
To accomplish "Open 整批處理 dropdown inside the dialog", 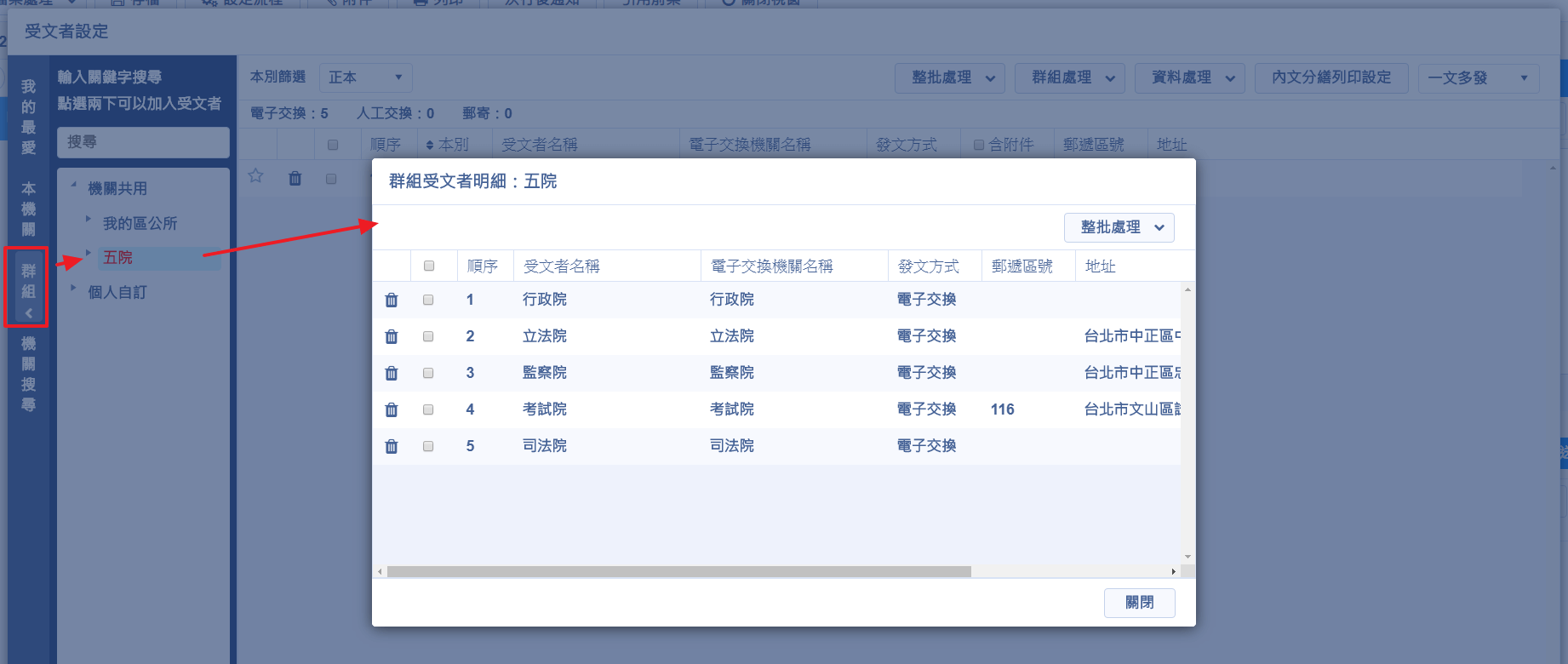I will [x=1119, y=227].
